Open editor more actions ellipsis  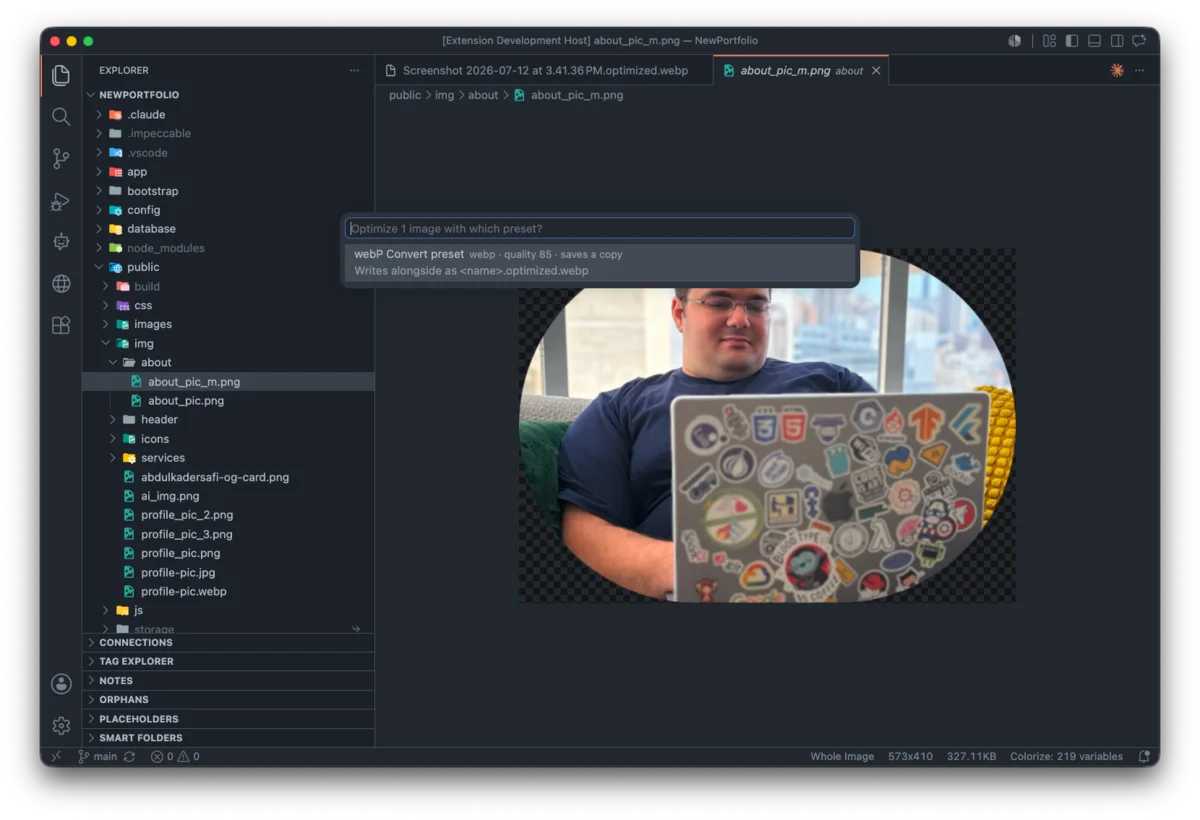pyautogui.click(x=1140, y=70)
